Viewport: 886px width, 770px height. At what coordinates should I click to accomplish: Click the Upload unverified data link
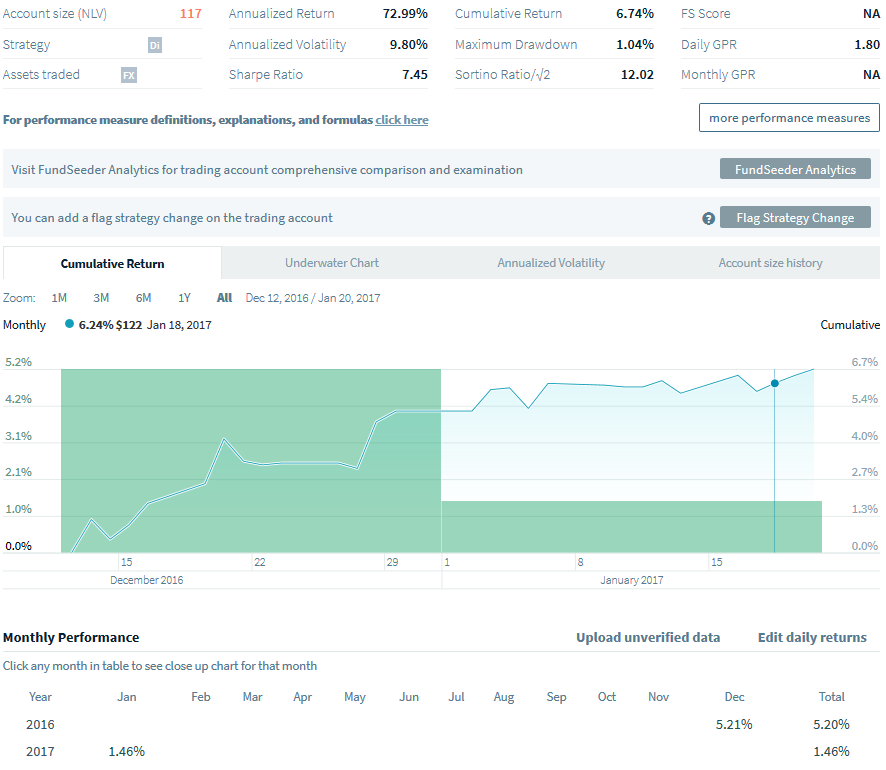click(x=647, y=638)
